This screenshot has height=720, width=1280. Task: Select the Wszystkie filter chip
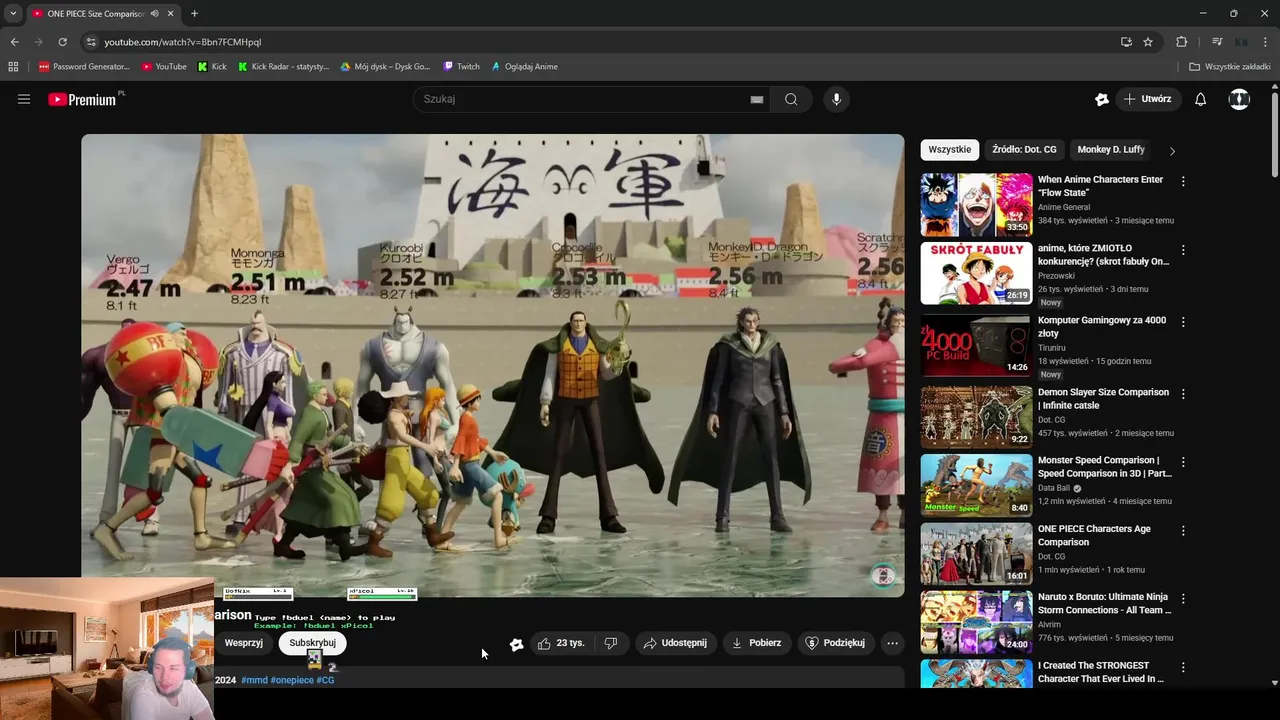(949, 150)
